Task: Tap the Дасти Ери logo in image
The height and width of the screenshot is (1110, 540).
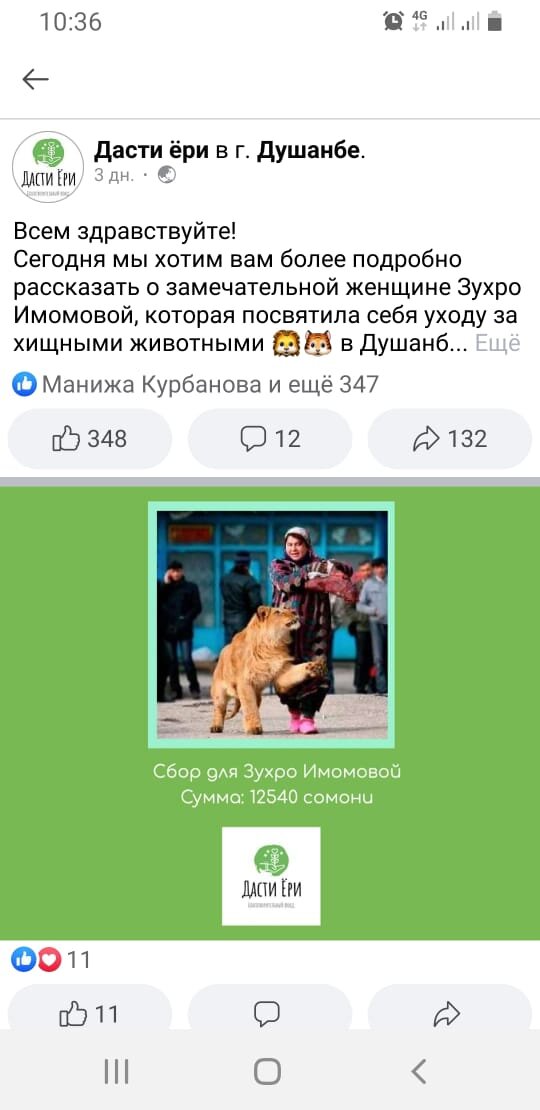Action: click(x=271, y=876)
